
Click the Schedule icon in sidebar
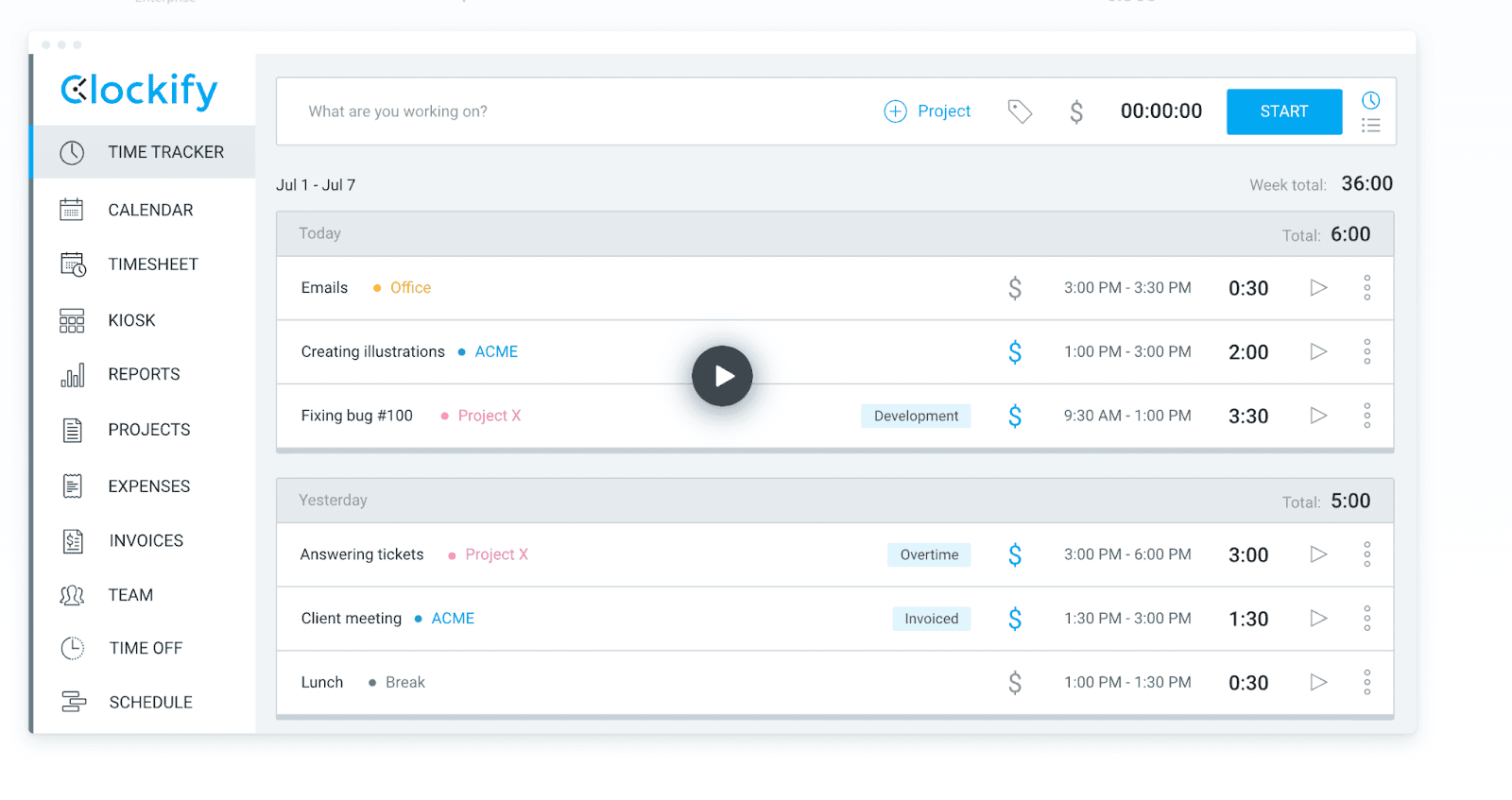pos(73,702)
